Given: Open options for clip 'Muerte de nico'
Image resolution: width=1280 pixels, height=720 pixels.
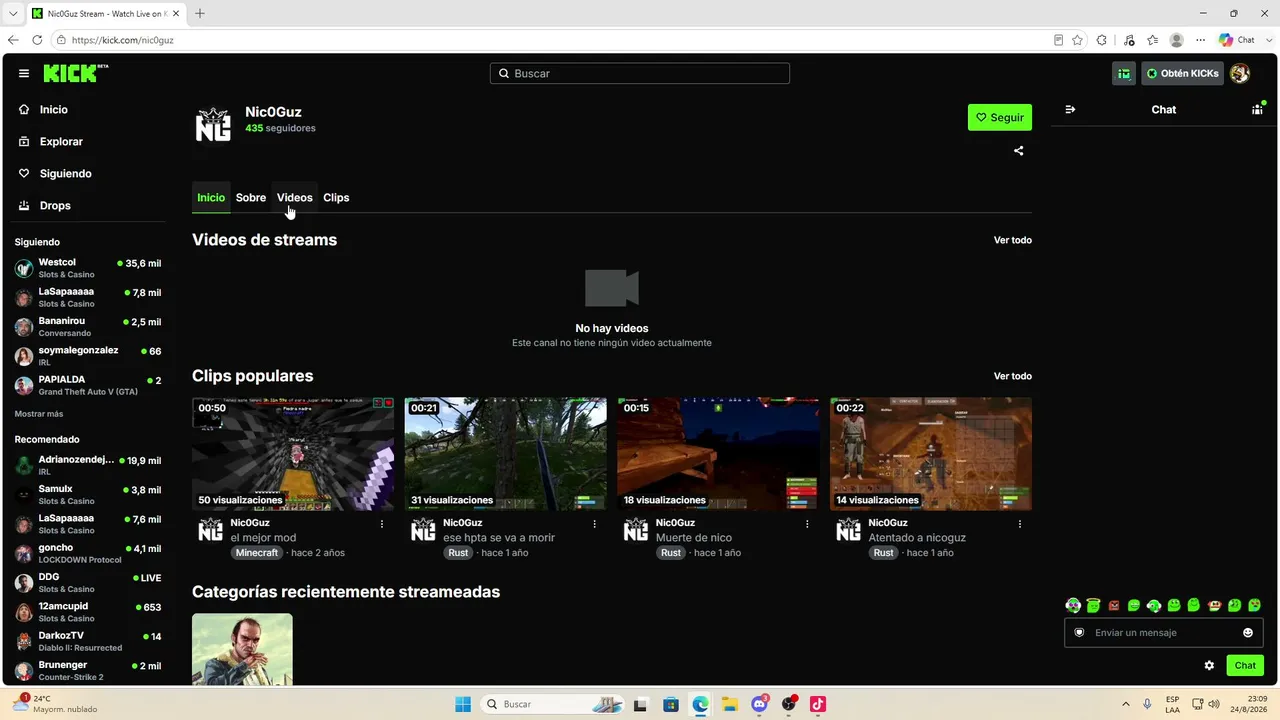Looking at the screenshot, I should (807, 523).
